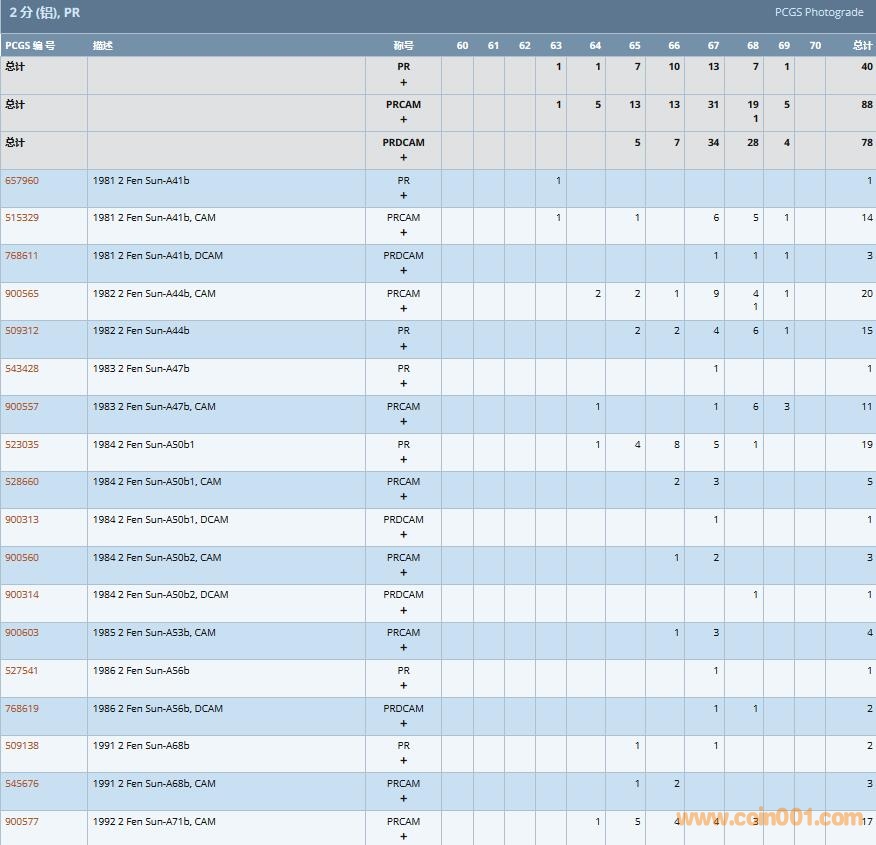Click PCGS number 900557
The width and height of the screenshot is (876, 845).
click(22, 407)
